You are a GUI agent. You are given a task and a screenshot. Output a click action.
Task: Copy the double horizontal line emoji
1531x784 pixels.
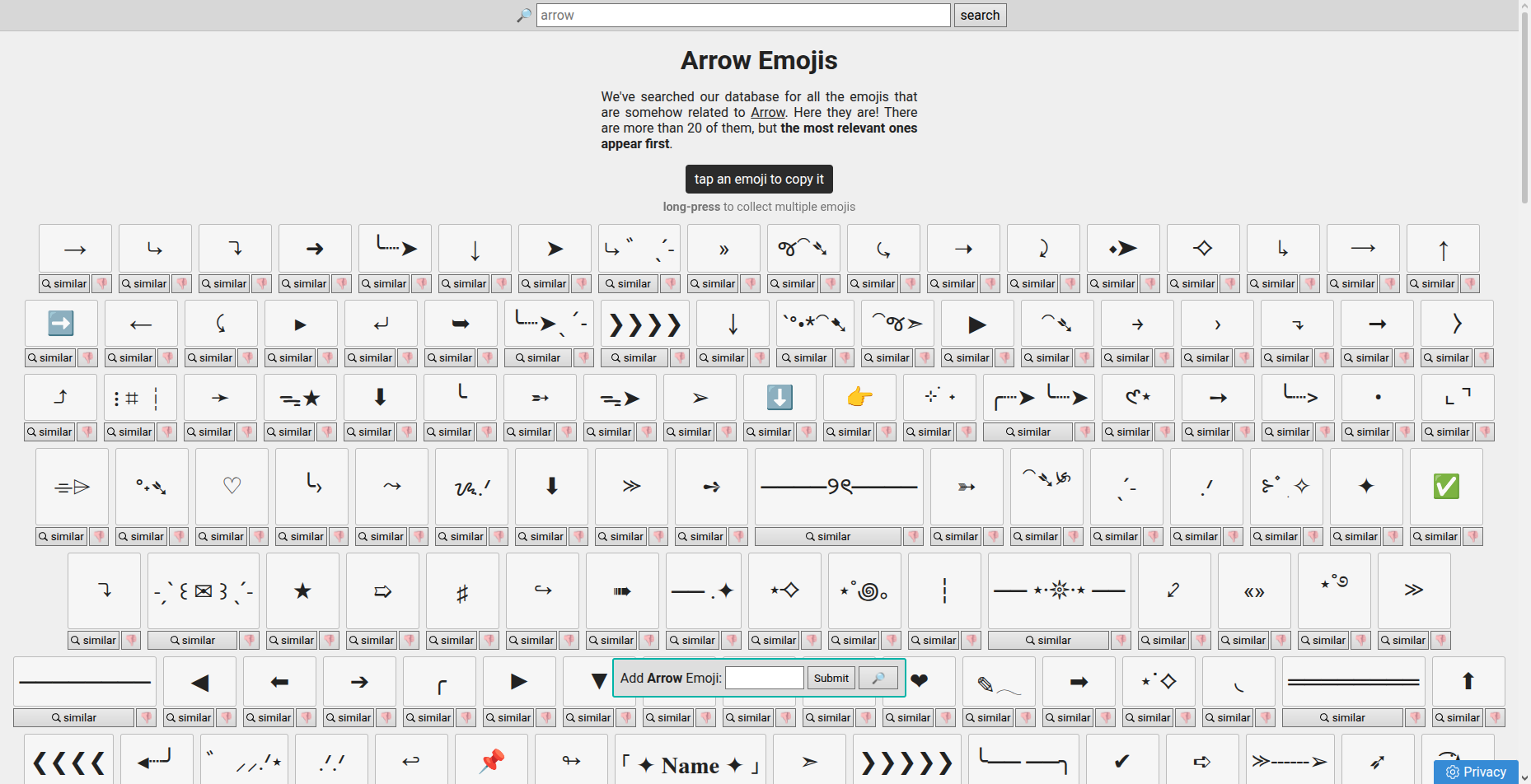tap(1353, 681)
